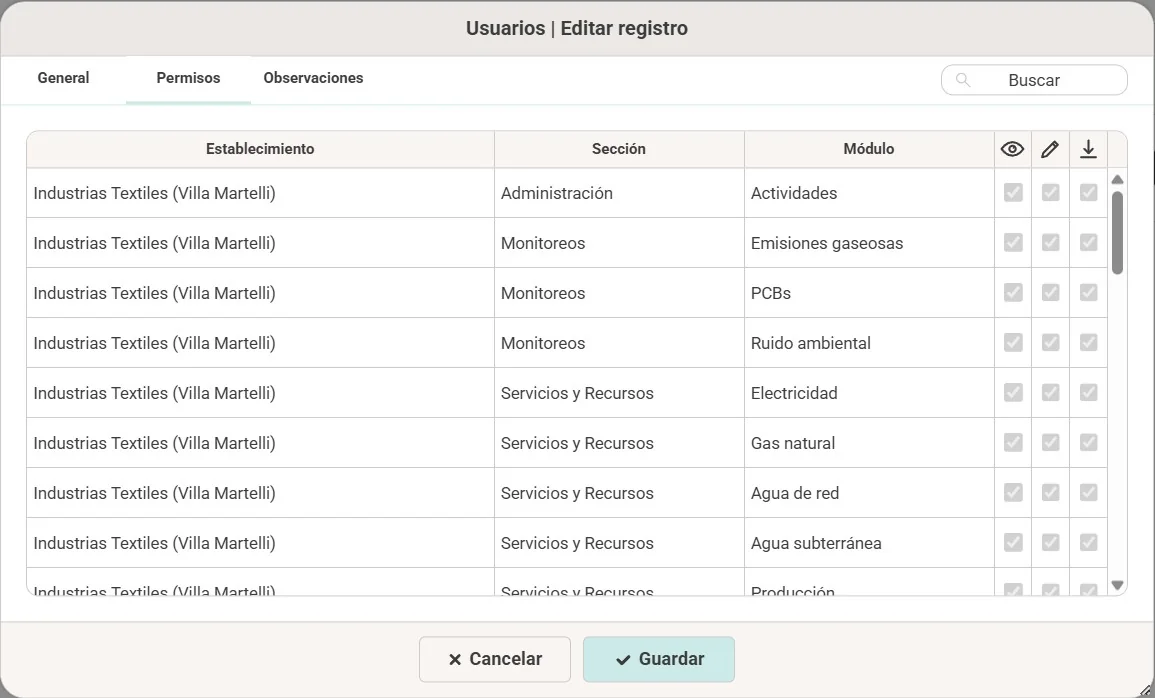
Task: Toggle view checkbox for Electricidad row
Action: click(x=1013, y=392)
